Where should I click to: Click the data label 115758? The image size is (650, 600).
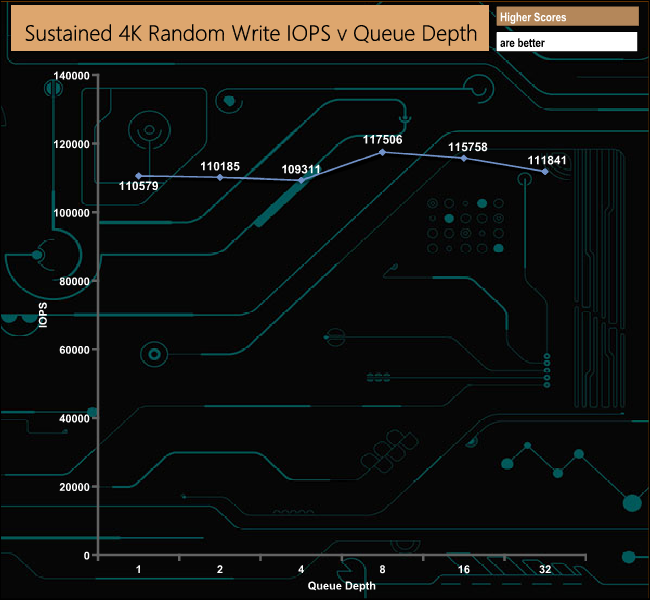click(x=468, y=147)
